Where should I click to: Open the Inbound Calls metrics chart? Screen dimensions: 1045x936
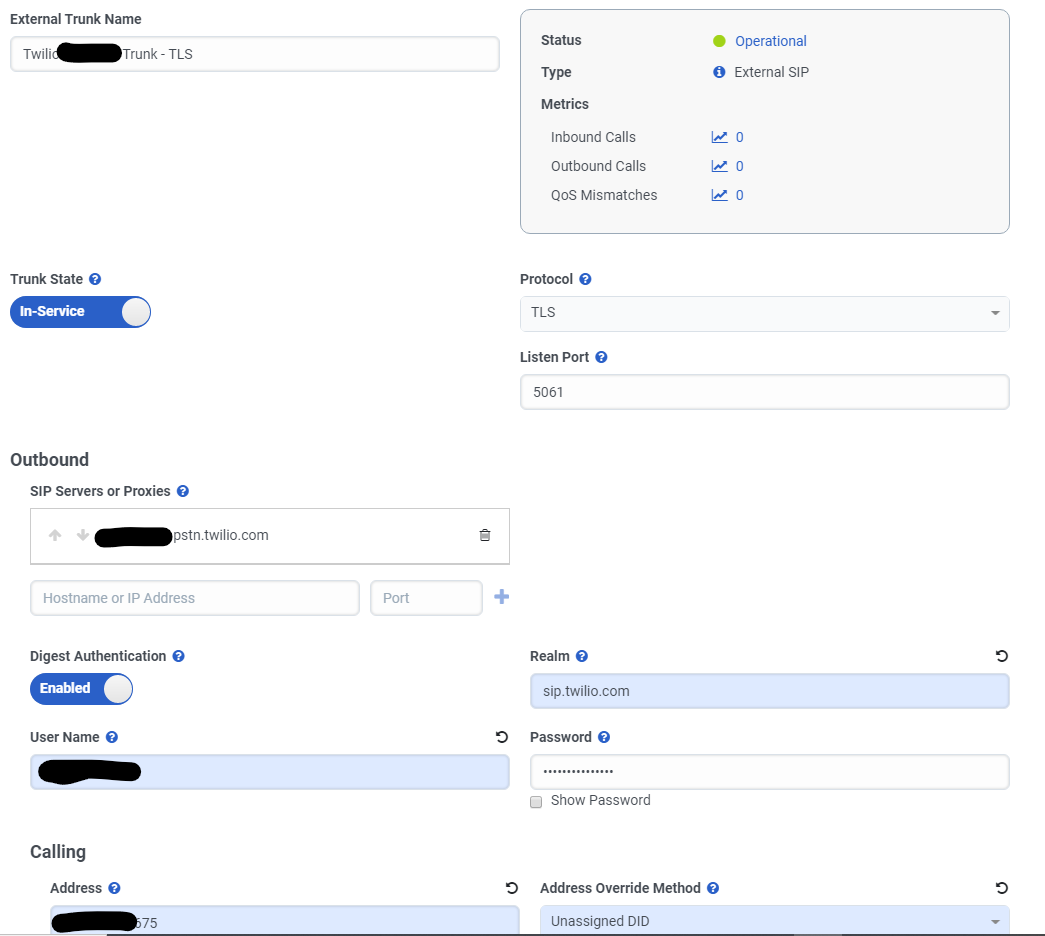(x=721, y=137)
